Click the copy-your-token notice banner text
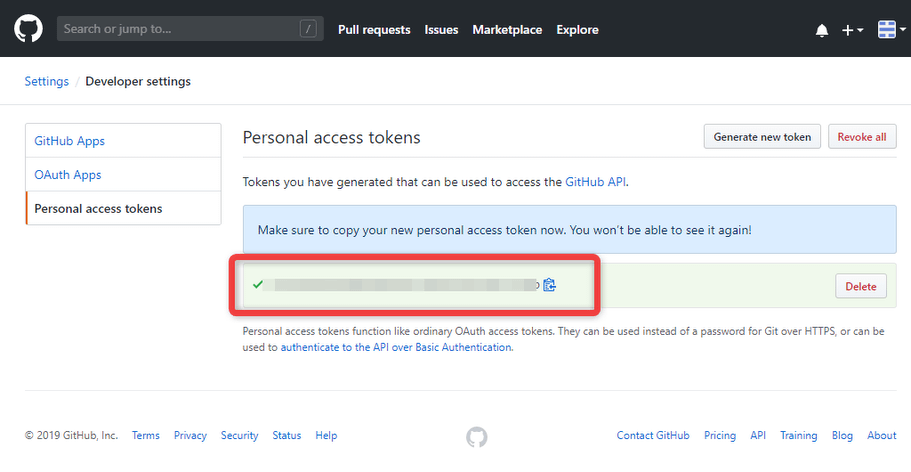This screenshot has width=911, height=472. tap(504, 230)
